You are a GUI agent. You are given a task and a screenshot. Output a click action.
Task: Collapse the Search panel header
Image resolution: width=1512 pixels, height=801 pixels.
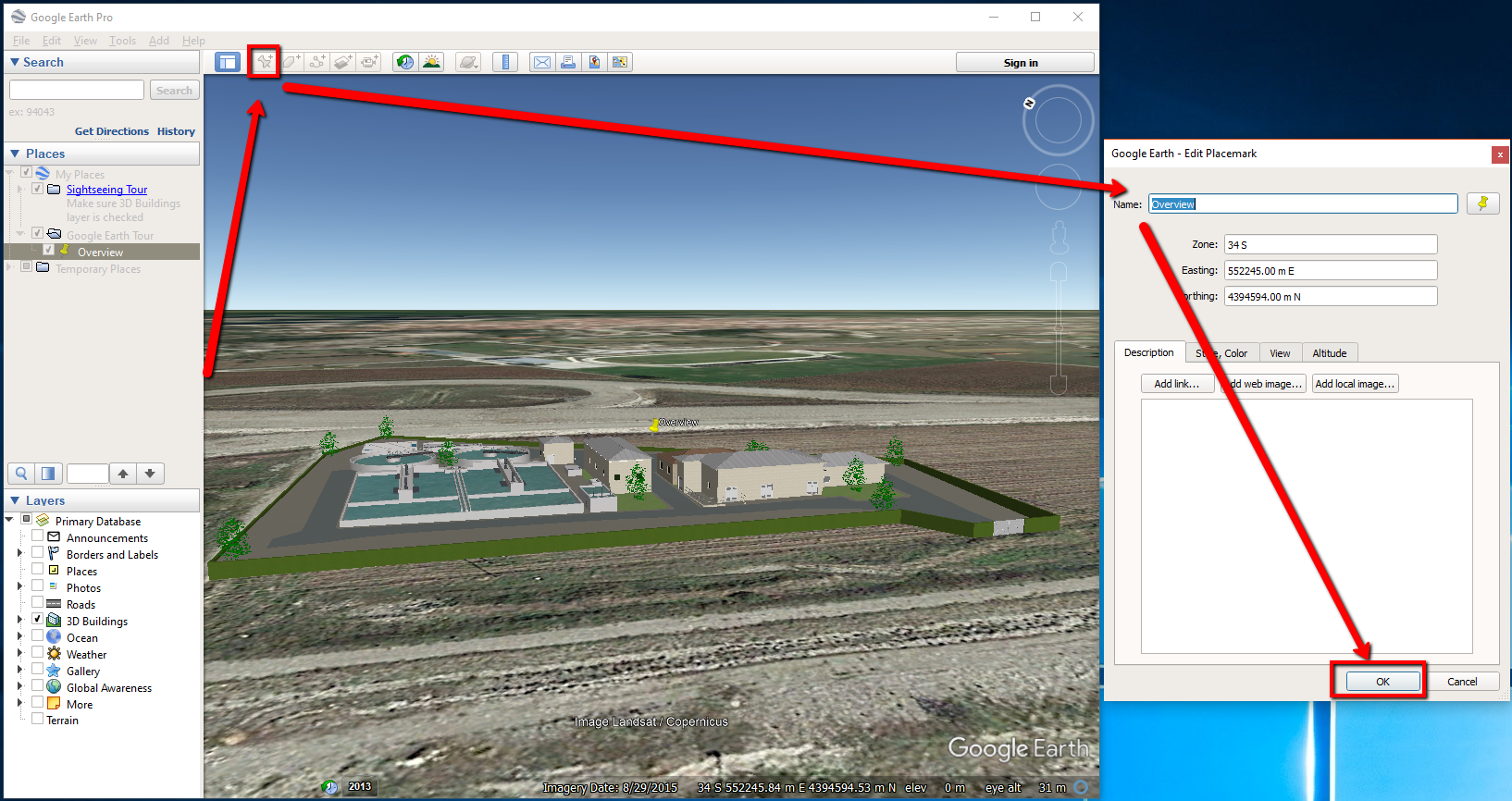102,62
